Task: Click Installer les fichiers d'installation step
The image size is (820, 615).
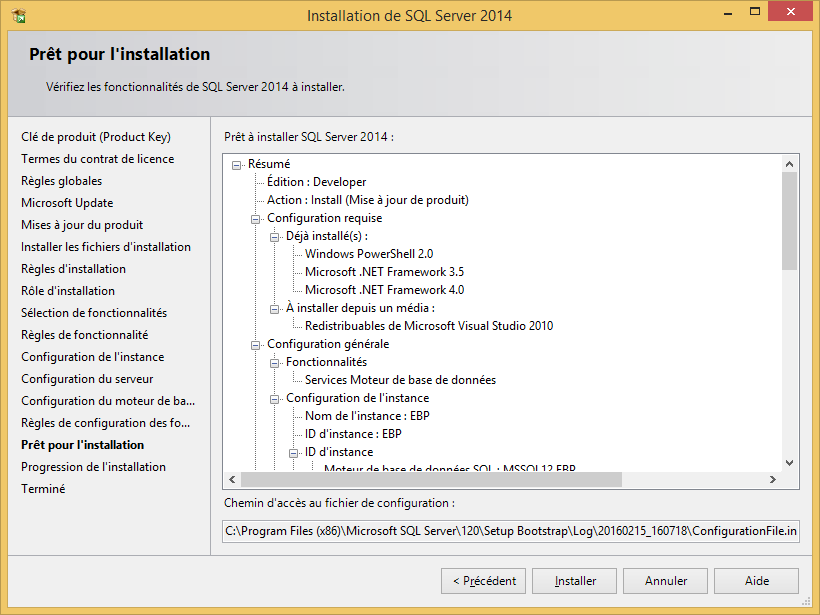Action: point(106,247)
